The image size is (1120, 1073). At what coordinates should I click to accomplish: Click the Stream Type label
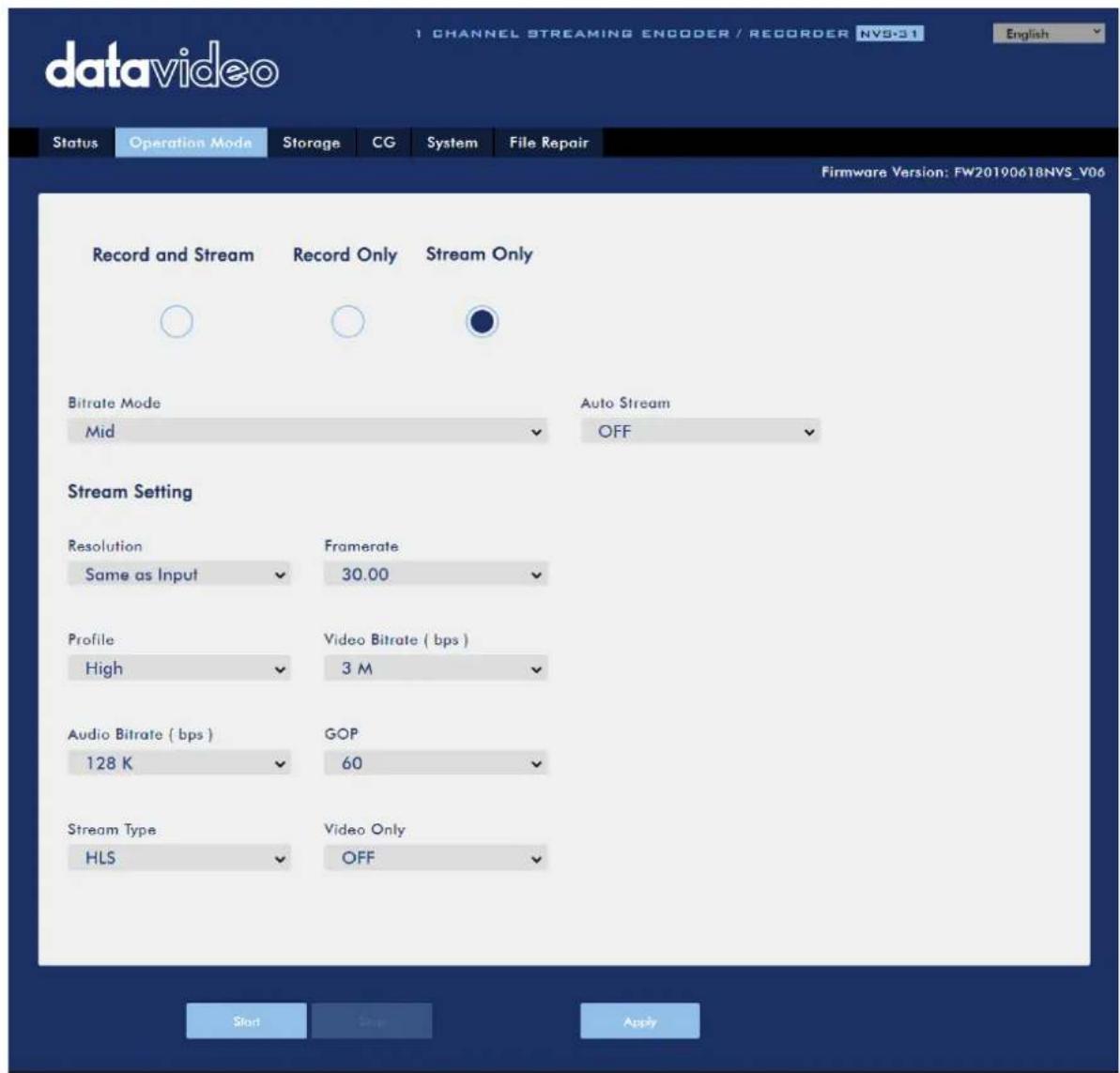pyautogui.click(x=112, y=830)
